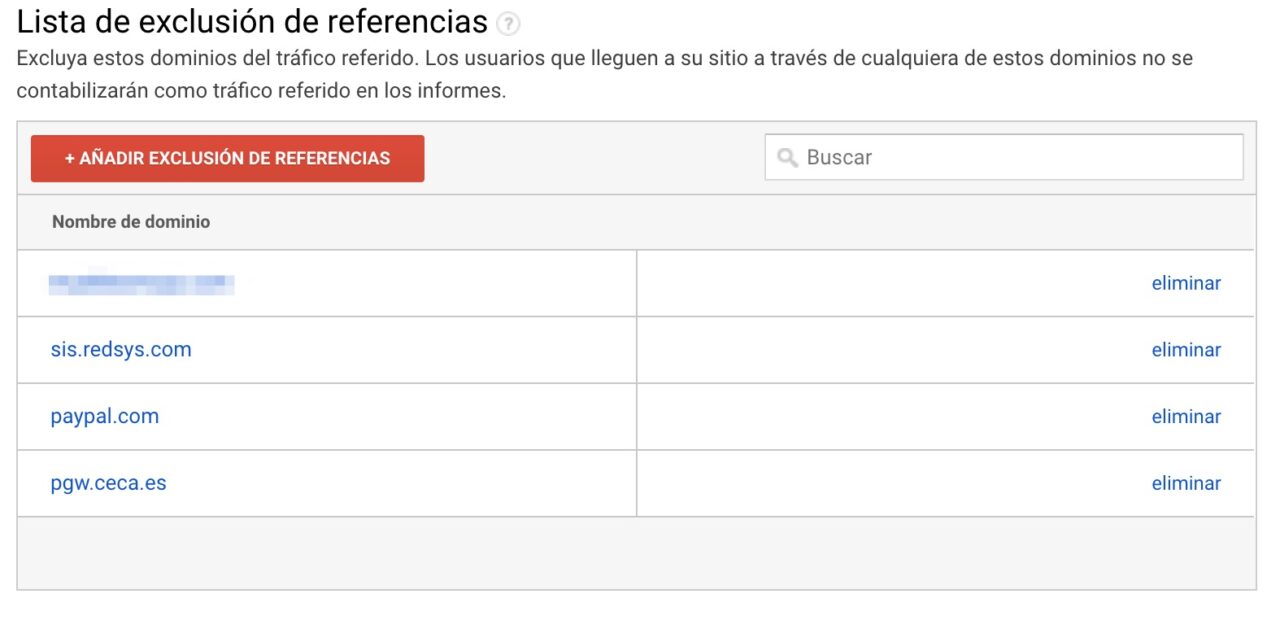Select the 'Nombre de dominio' column header
Screen dimensions: 1280x620
[130, 222]
